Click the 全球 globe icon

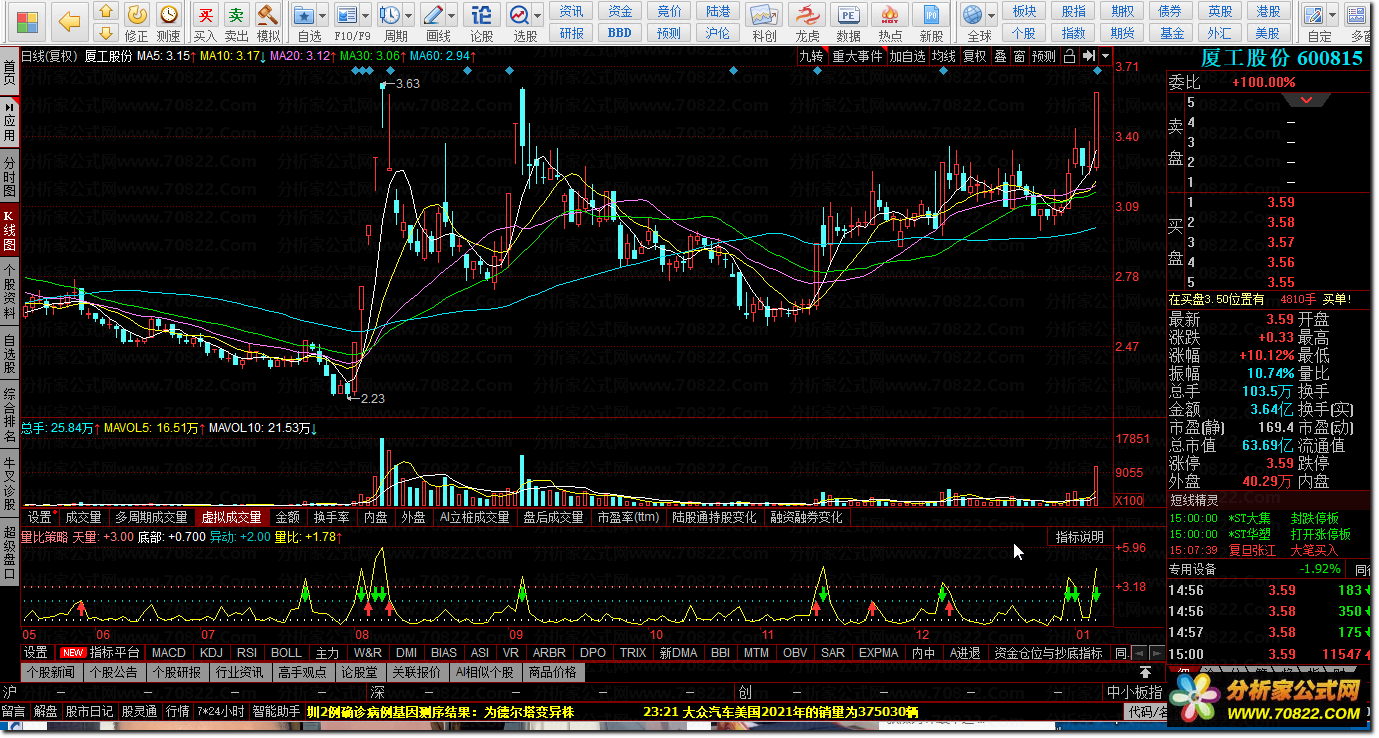tap(971, 15)
